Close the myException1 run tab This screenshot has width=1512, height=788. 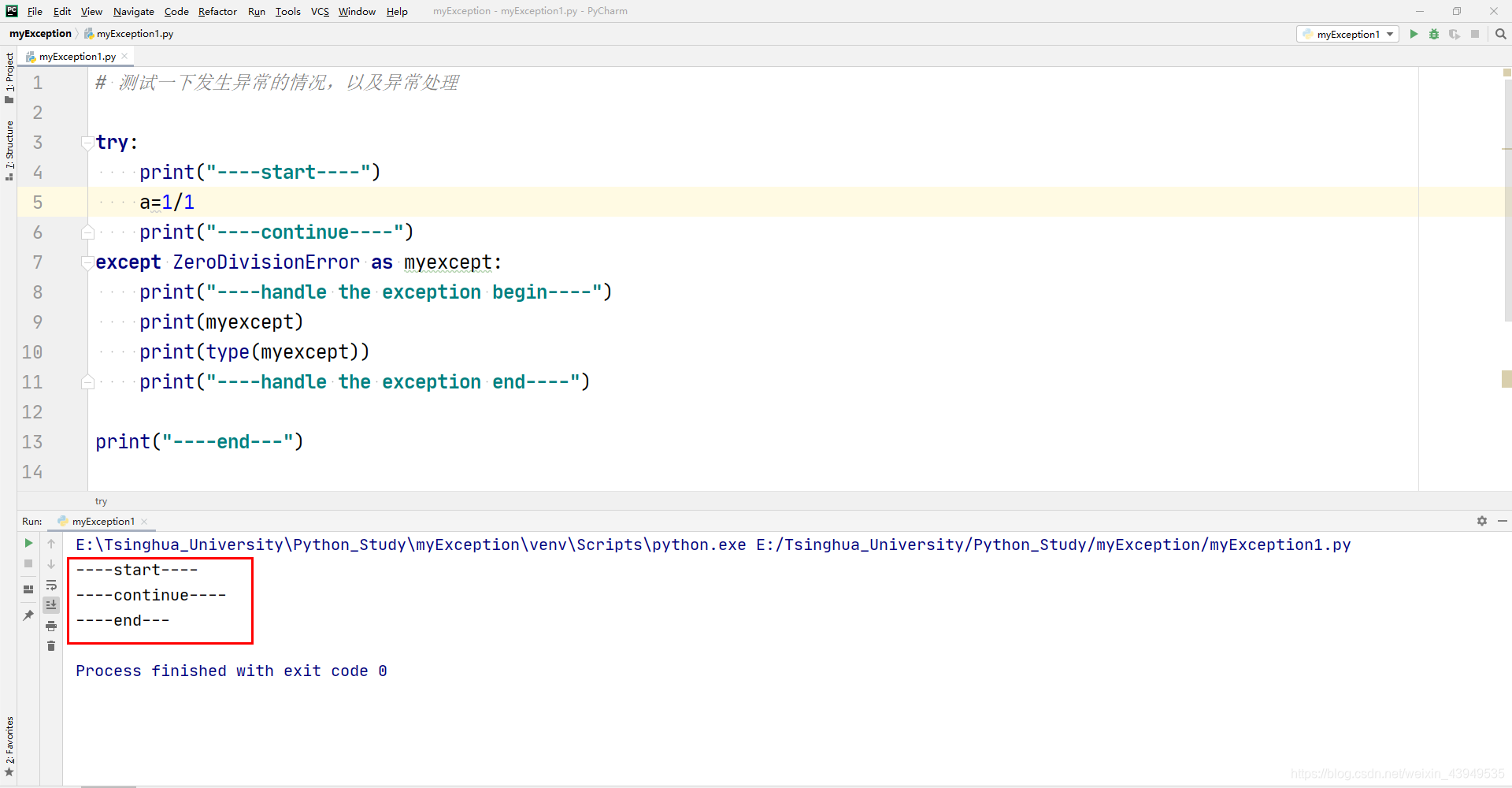coord(144,522)
